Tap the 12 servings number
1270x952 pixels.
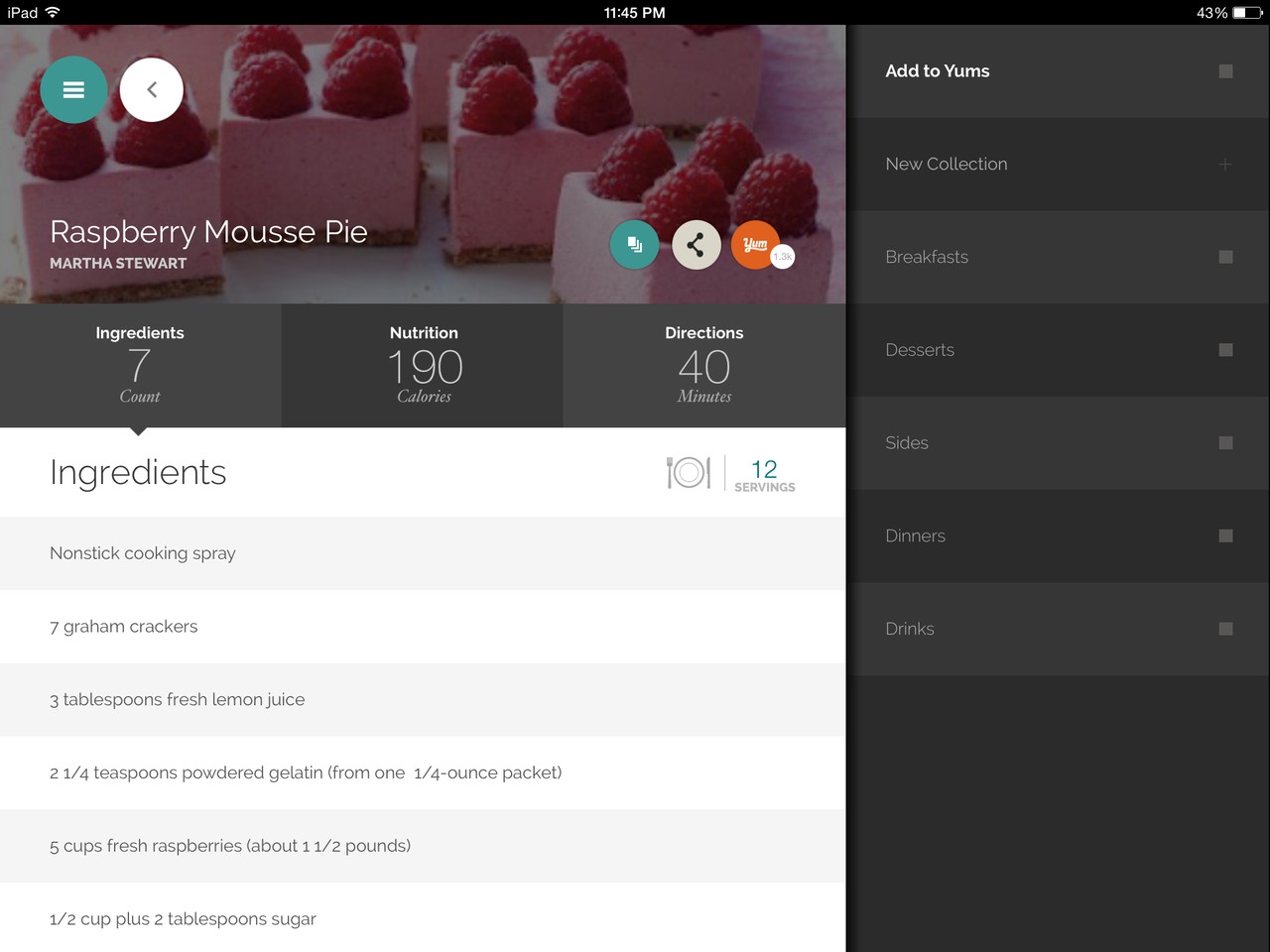764,469
